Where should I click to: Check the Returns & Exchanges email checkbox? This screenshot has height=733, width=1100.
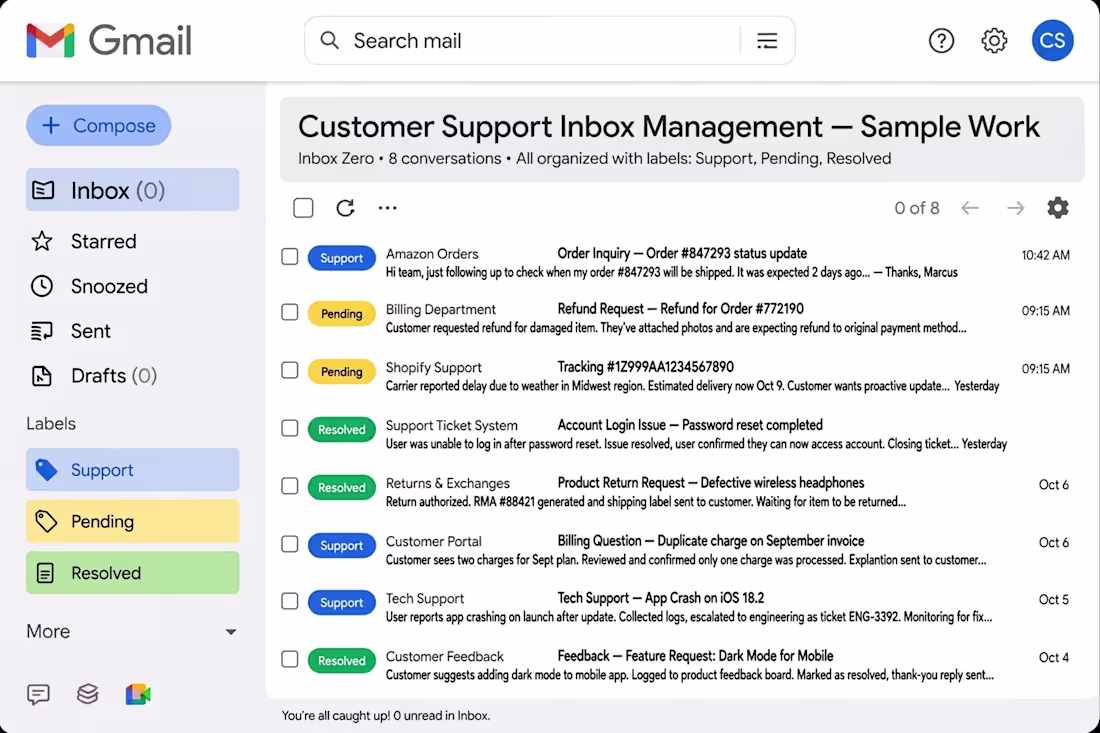pos(290,486)
